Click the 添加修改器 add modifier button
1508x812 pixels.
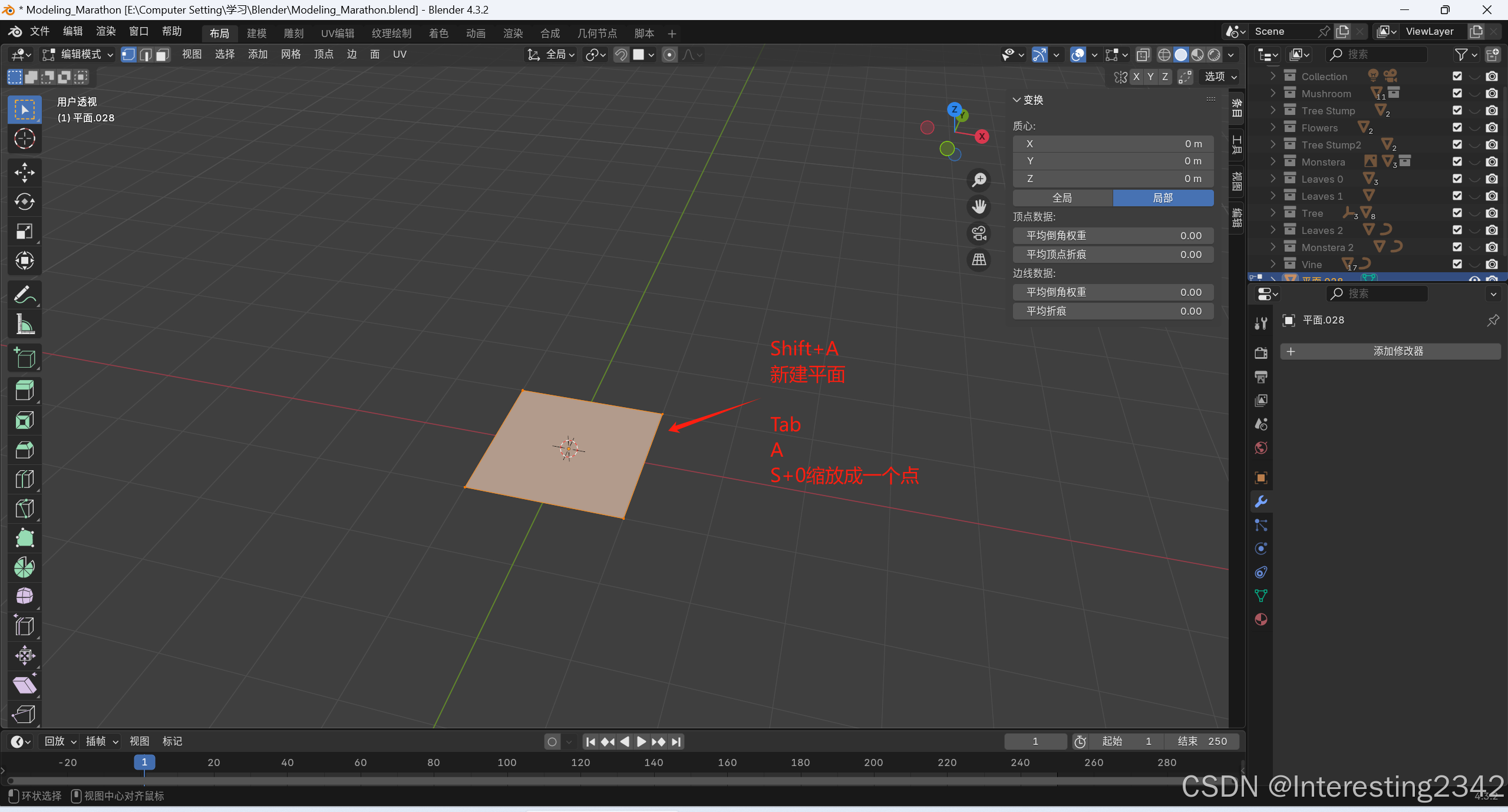(x=1390, y=351)
